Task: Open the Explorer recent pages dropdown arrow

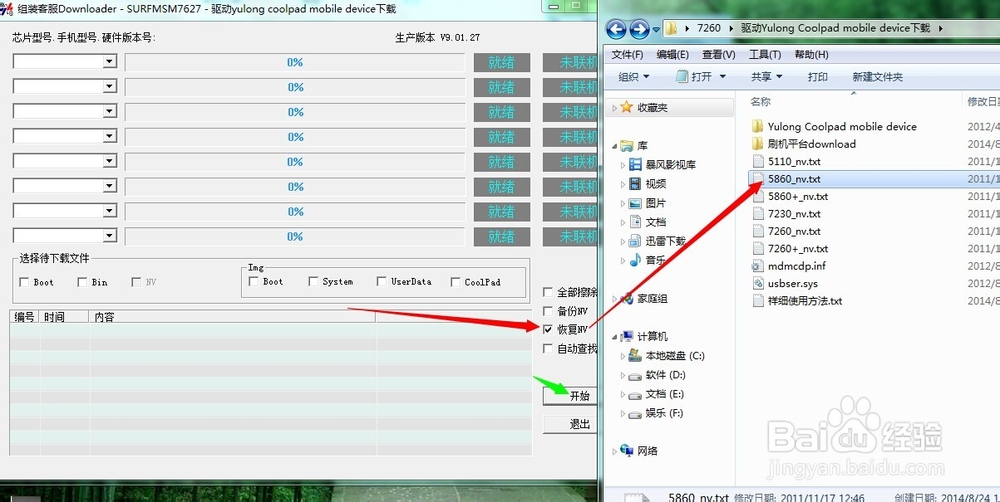Action: coord(656,29)
